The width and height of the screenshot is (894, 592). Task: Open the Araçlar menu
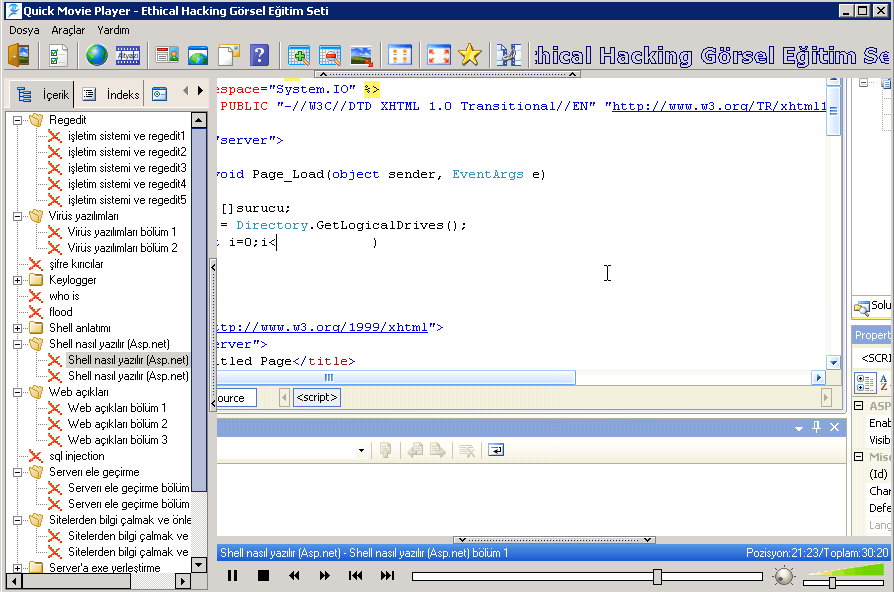tap(68, 30)
